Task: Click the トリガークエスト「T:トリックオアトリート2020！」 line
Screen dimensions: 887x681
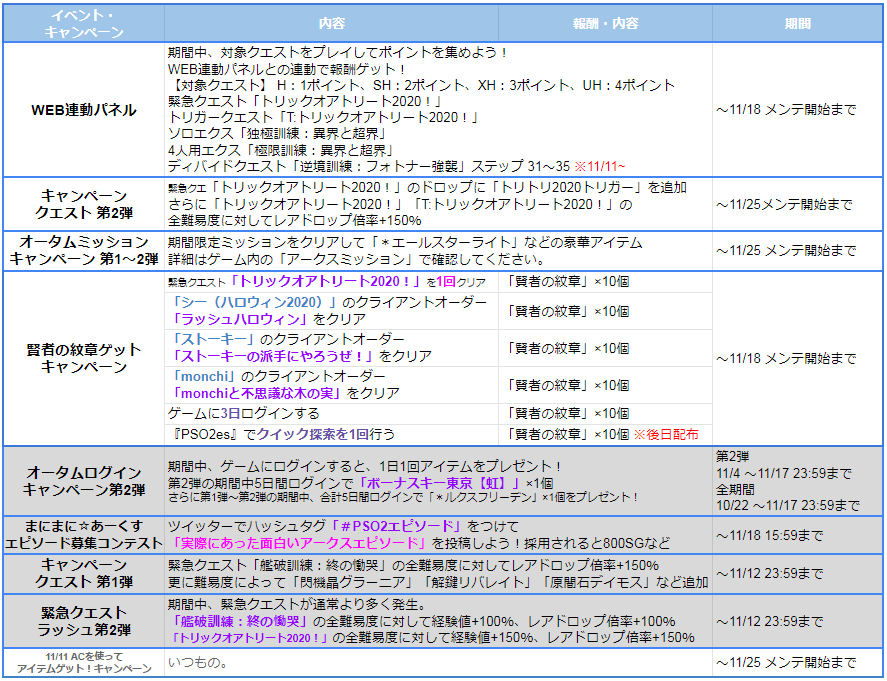Action: [324, 118]
